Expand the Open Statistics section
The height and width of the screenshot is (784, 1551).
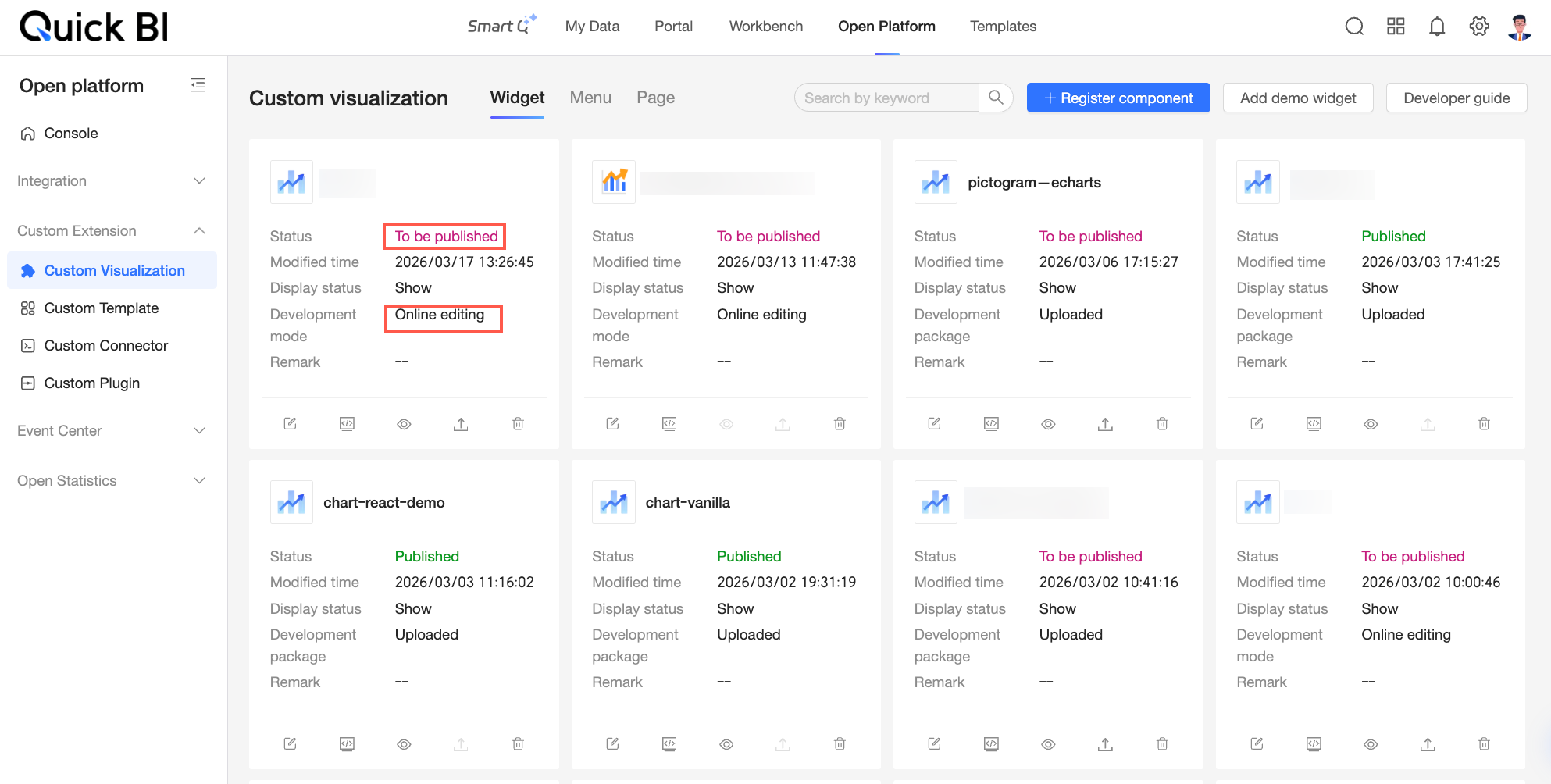(x=112, y=481)
